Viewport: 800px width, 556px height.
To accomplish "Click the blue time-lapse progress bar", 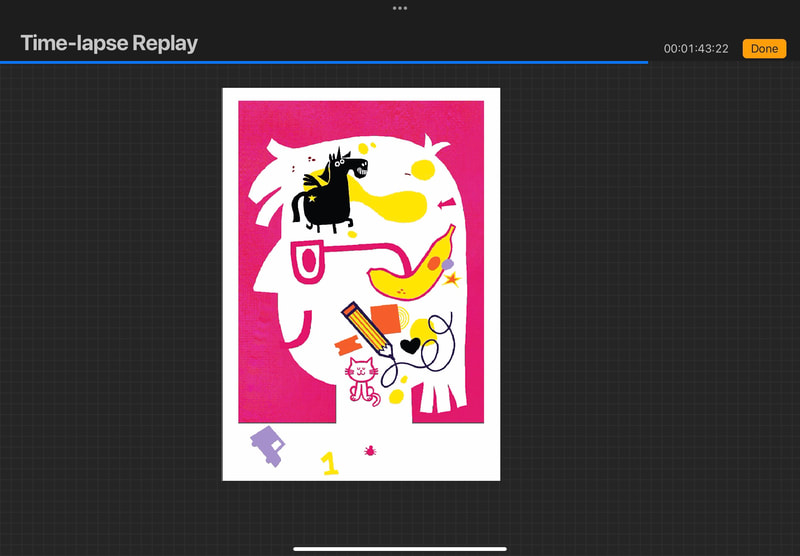I will (x=323, y=62).
